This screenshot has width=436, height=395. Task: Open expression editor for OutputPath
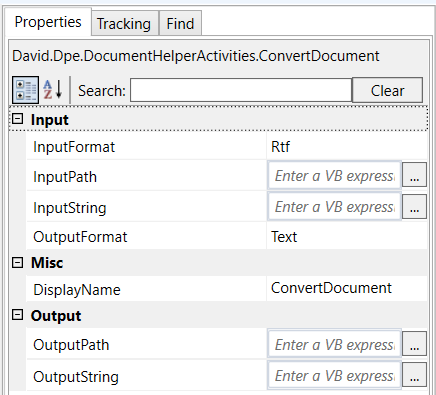414,344
